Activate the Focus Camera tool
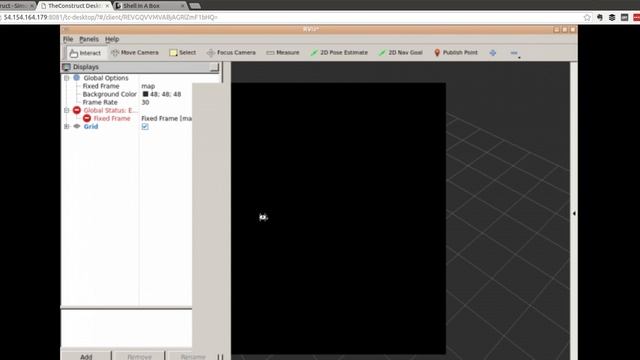This screenshot has height=360, width=640. pos(231,53)
